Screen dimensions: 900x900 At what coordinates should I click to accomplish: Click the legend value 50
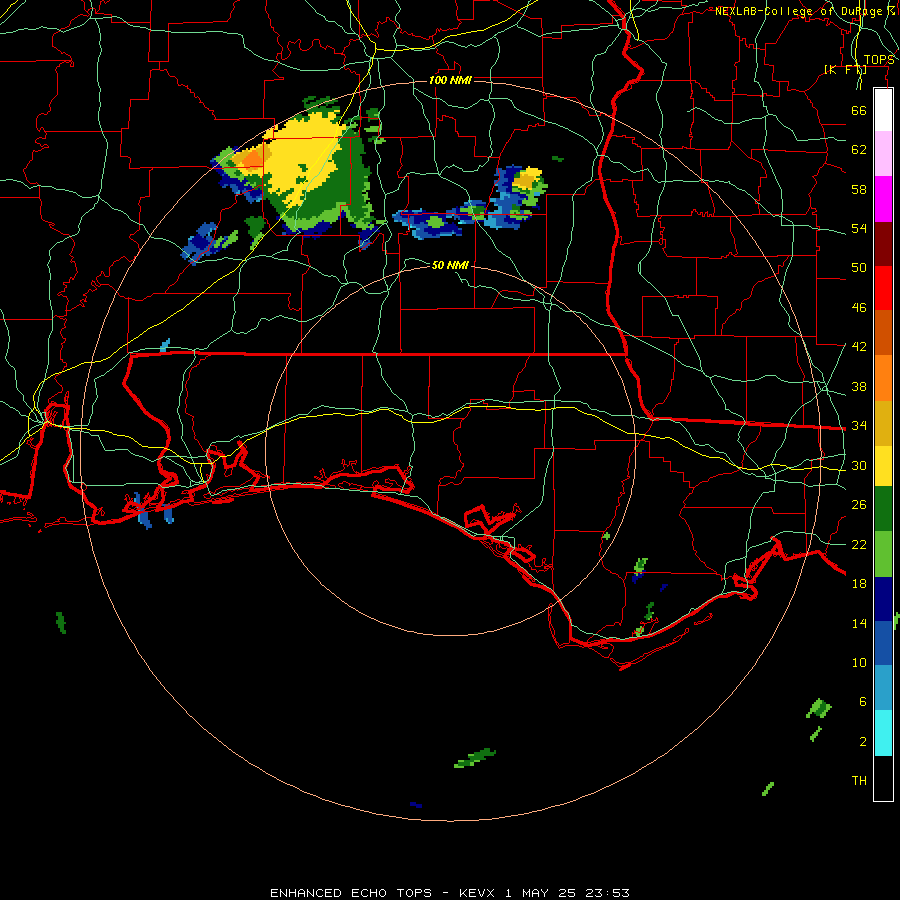[x=859, y=268]
